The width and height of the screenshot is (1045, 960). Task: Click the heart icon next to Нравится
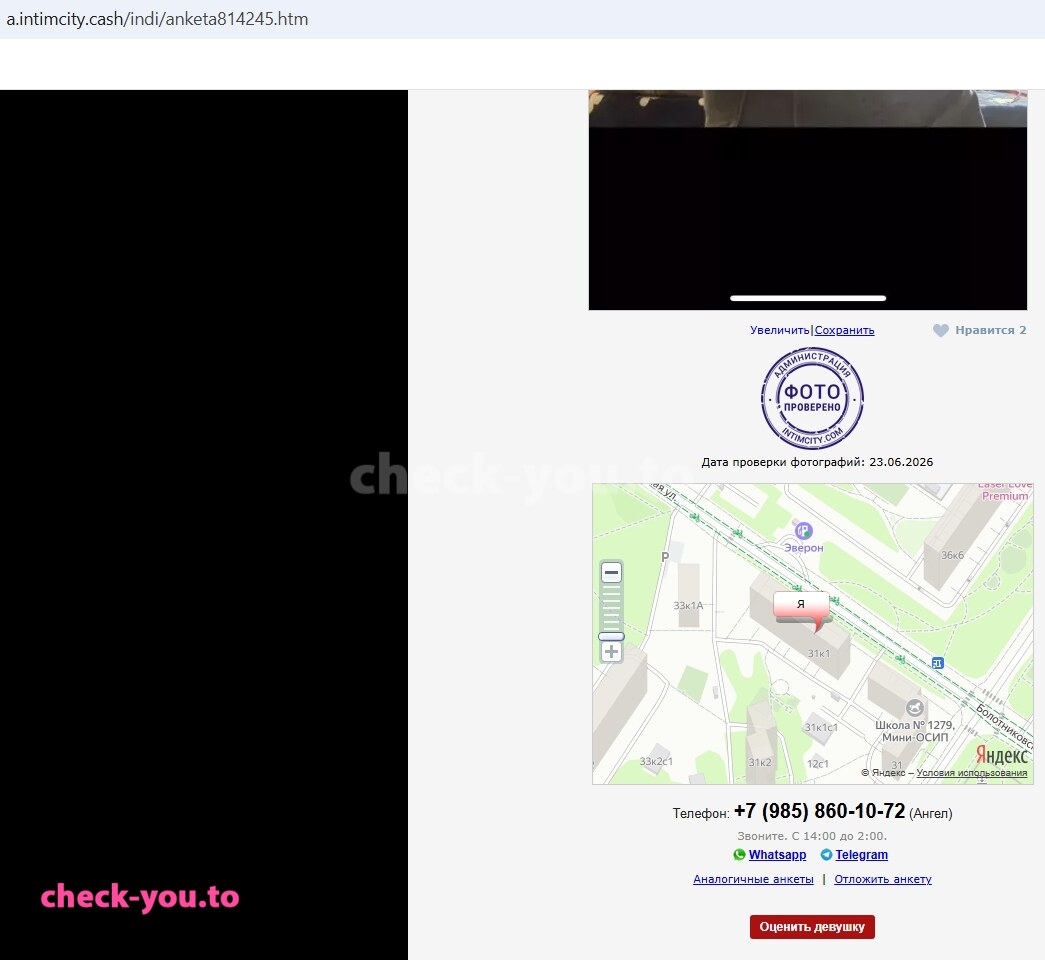[940, 330]
